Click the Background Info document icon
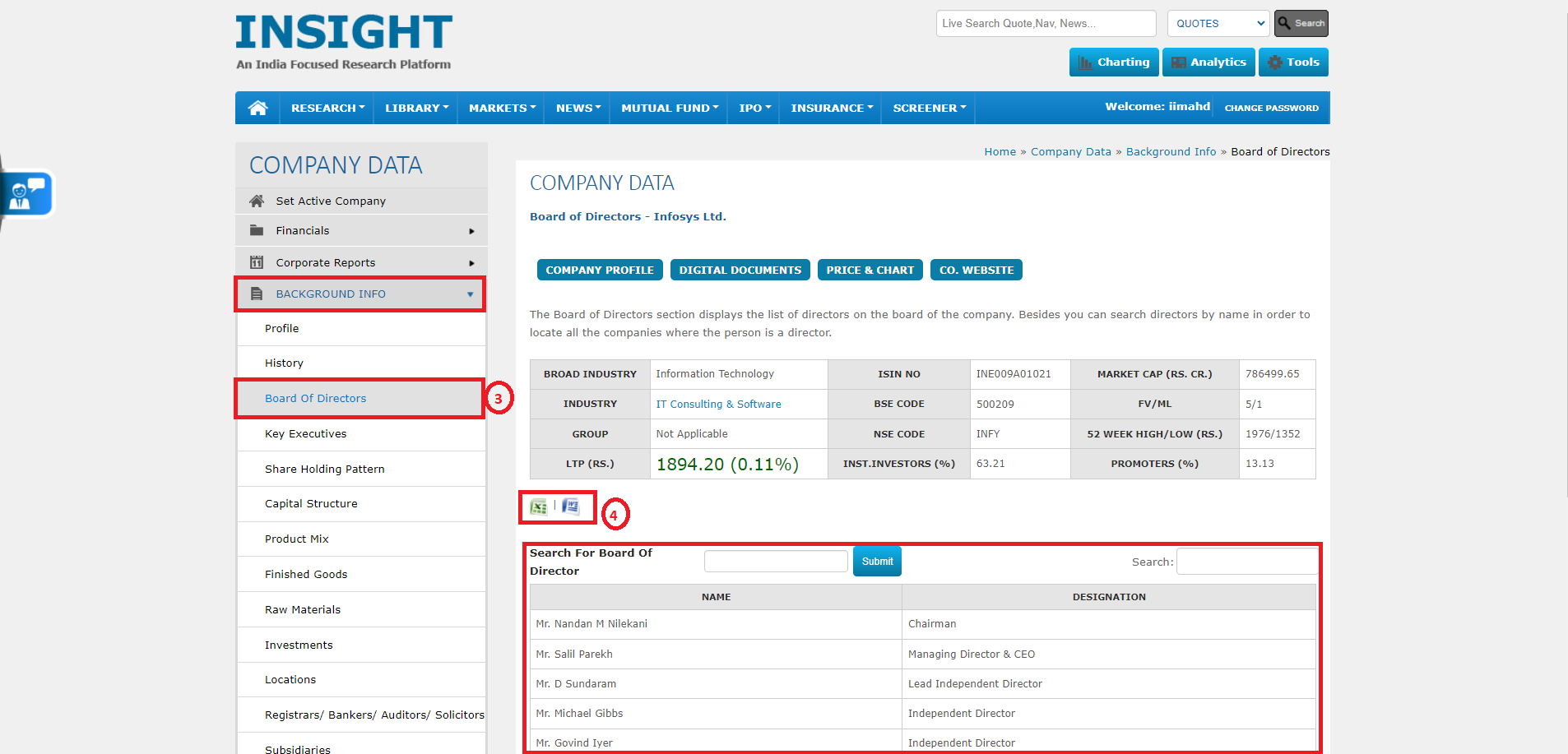The width and height of the screenshot is (1568, 754). (x=257, y=294)
